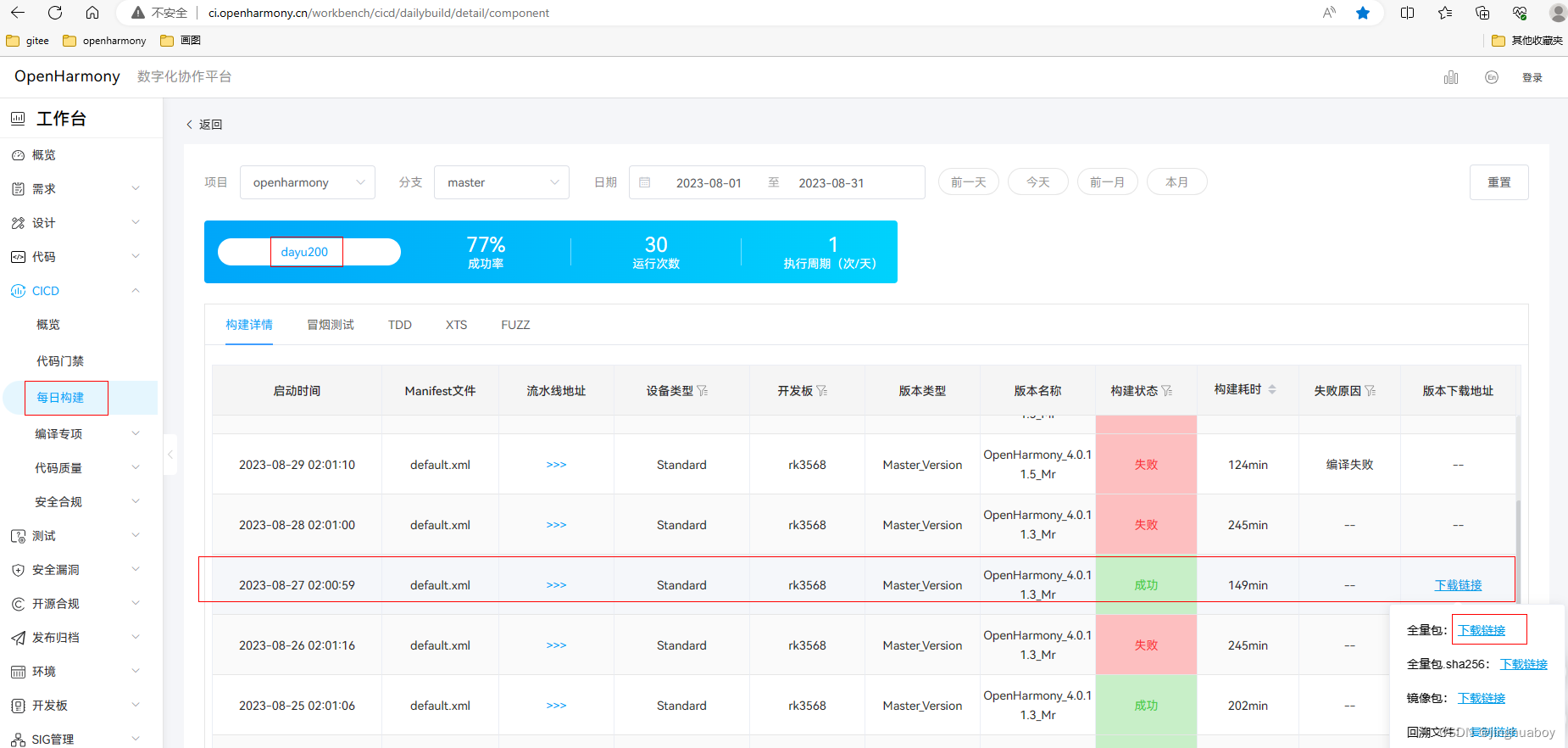Click the 工作台 workbench icon
1568x748 pixels.
(18, 119)
